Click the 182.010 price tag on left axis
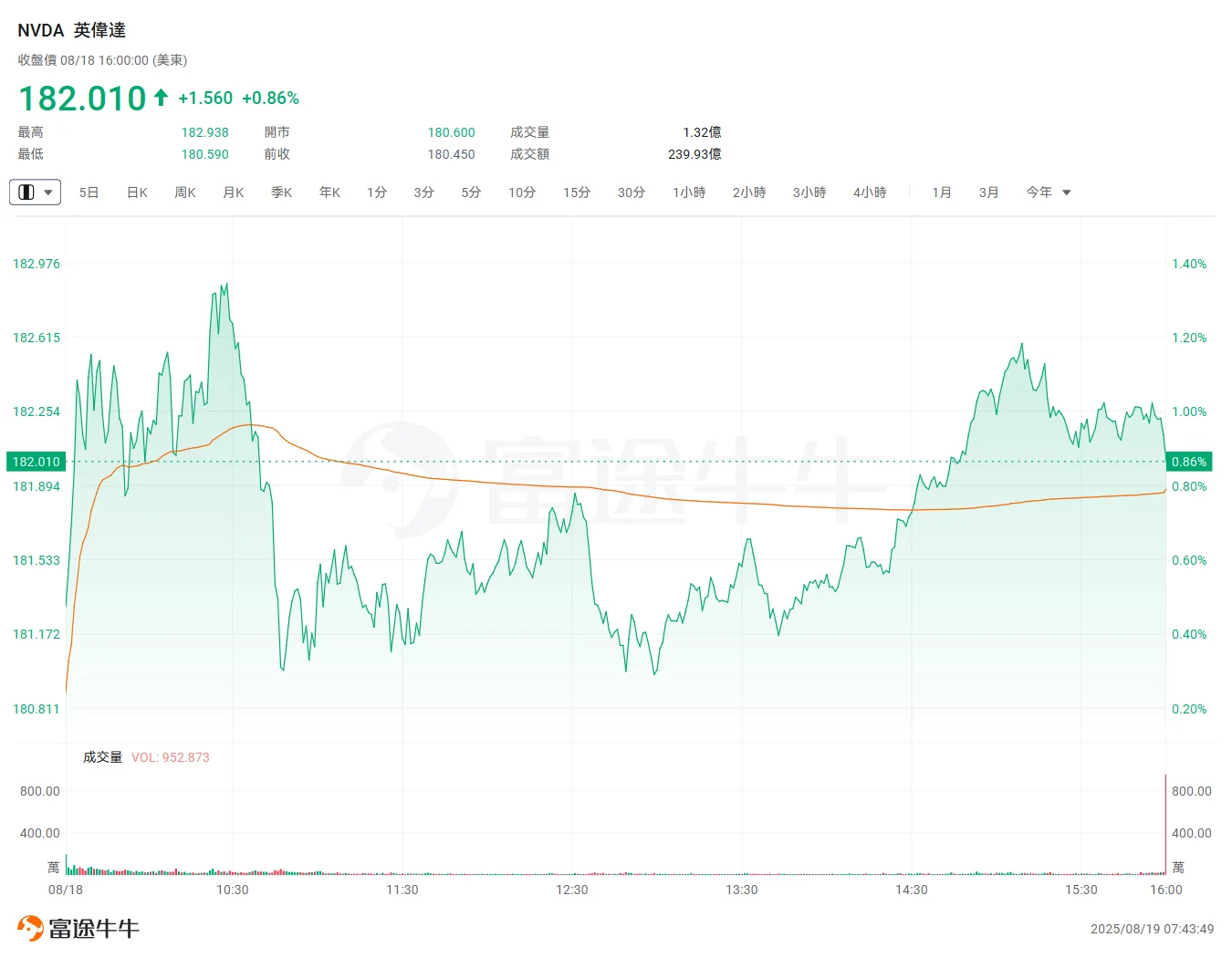This screenshot has height=958, width=1232. click(37, 462)
